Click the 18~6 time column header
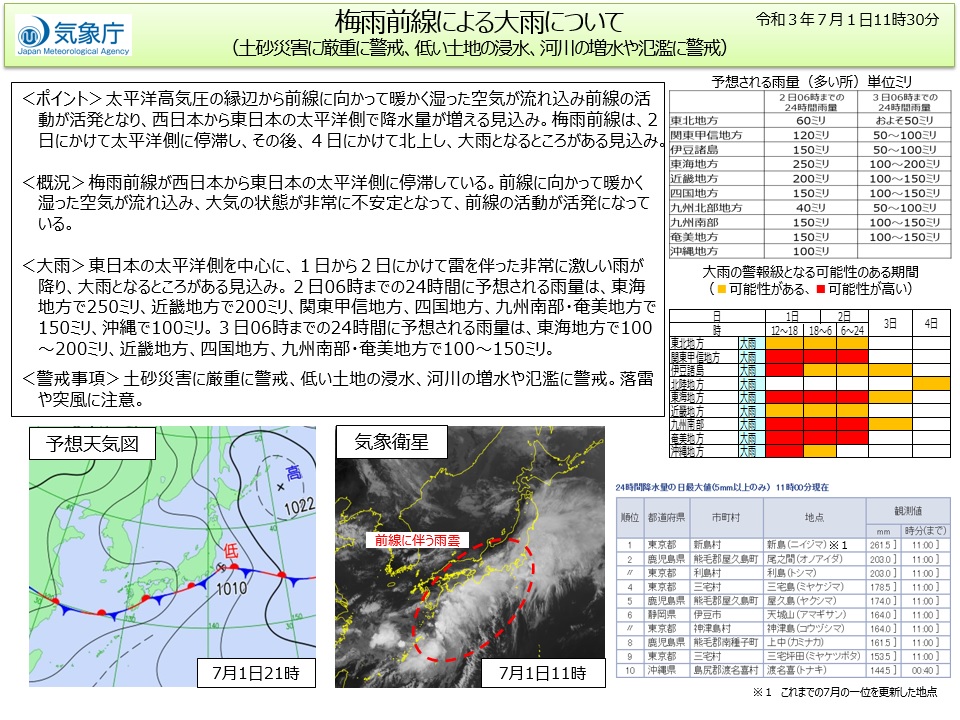The height and width of the screenshot is (720, 960). pos(820,330)
